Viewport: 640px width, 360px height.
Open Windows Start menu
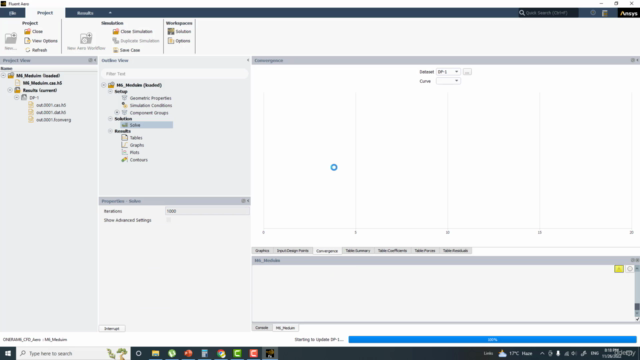pyautogui.click(x=8, y=353)
